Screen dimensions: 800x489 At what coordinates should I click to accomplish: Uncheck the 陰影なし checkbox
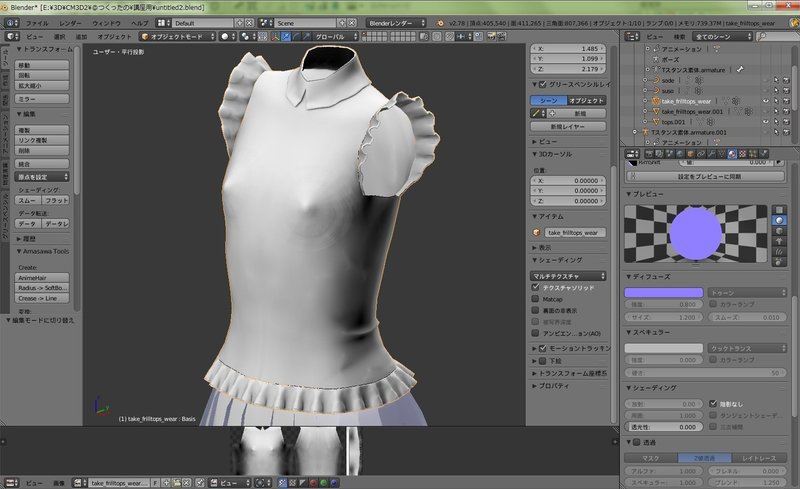pyautogui.click(x=713, y=403)
